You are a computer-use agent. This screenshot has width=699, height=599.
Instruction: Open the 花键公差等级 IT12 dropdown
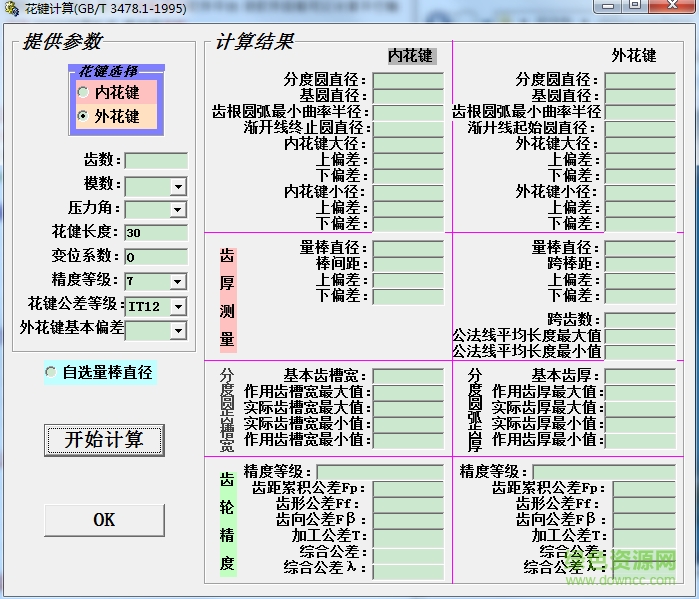(x=178, y=306)
